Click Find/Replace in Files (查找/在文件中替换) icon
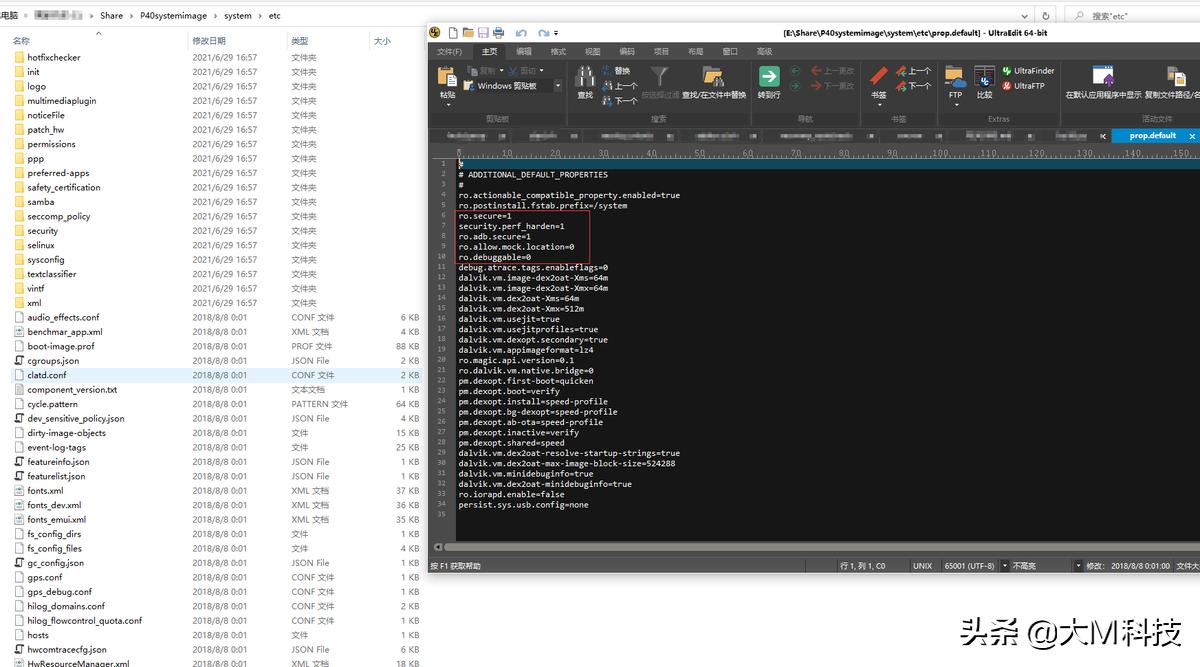The image size is (1200, 667). [x=713, y=80]
